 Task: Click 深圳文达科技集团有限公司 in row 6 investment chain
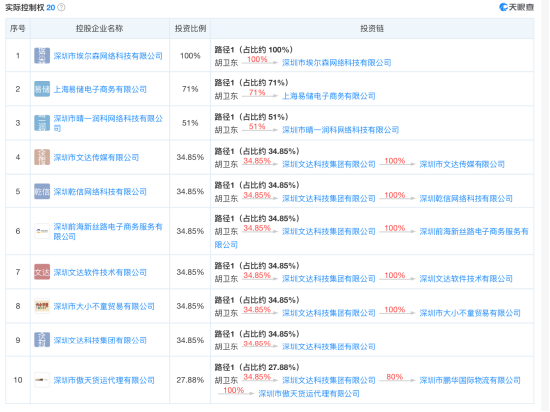click(x=329, y=231)
